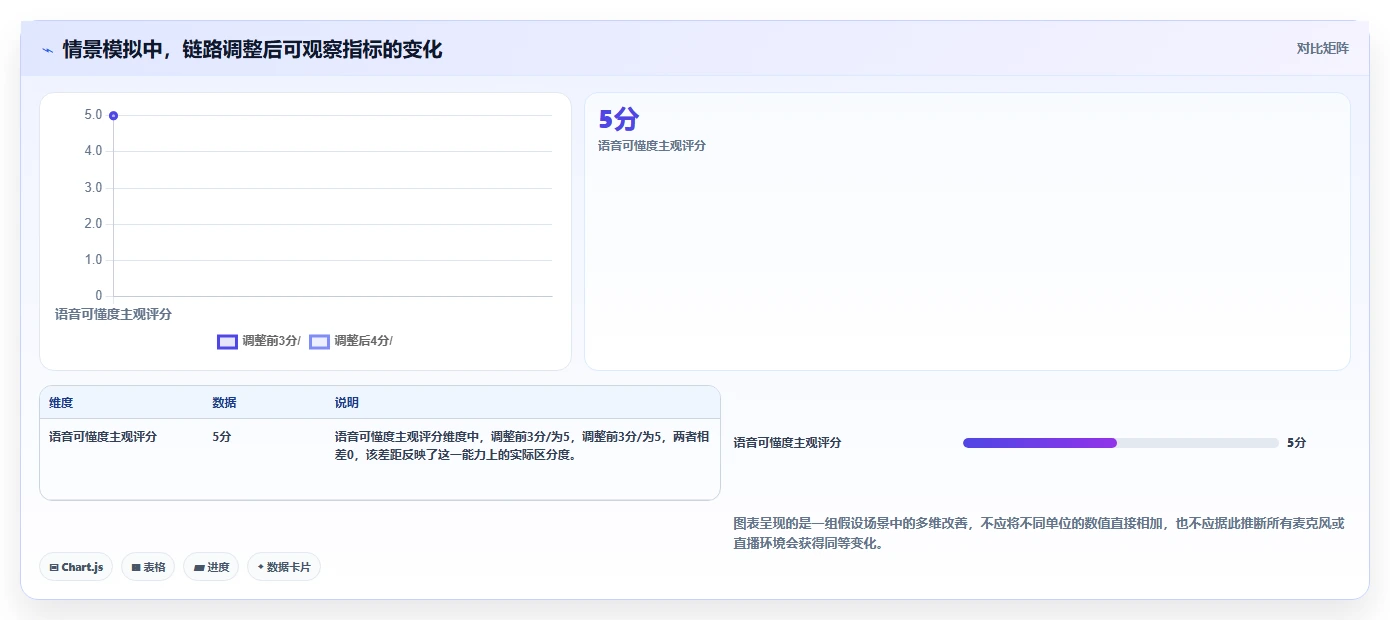Click the table description text about 调整前3分
This screenshot has height=620, width=1390.
coord(522,446)
